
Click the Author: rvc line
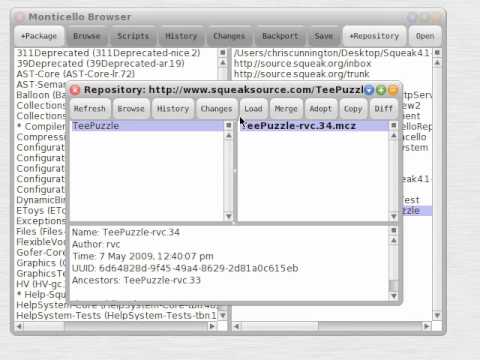(x=96, y=244)
